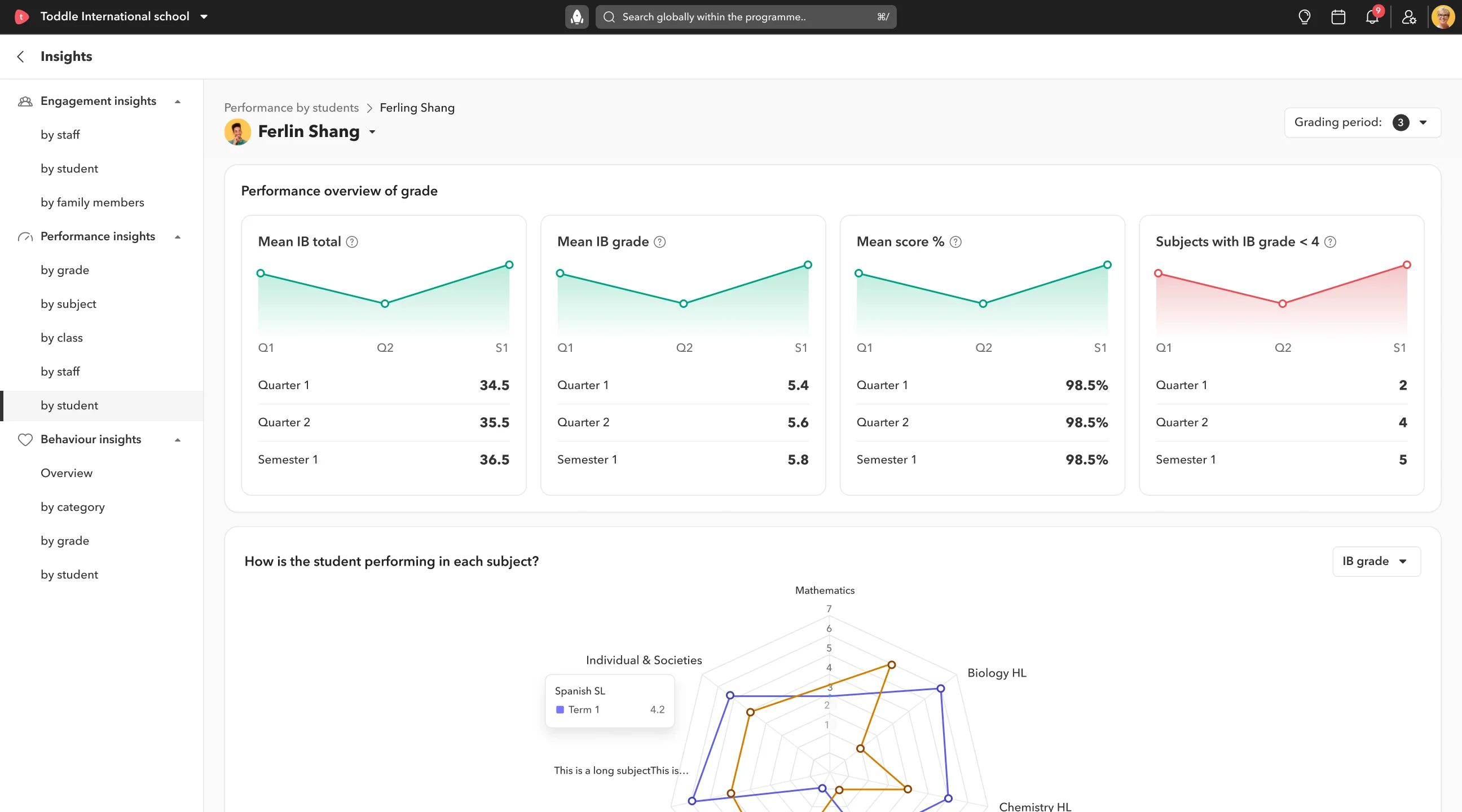Select Overview under Behaviour insights
Viewport: 1462px width, 812px height.
click(x=67, y=473)
